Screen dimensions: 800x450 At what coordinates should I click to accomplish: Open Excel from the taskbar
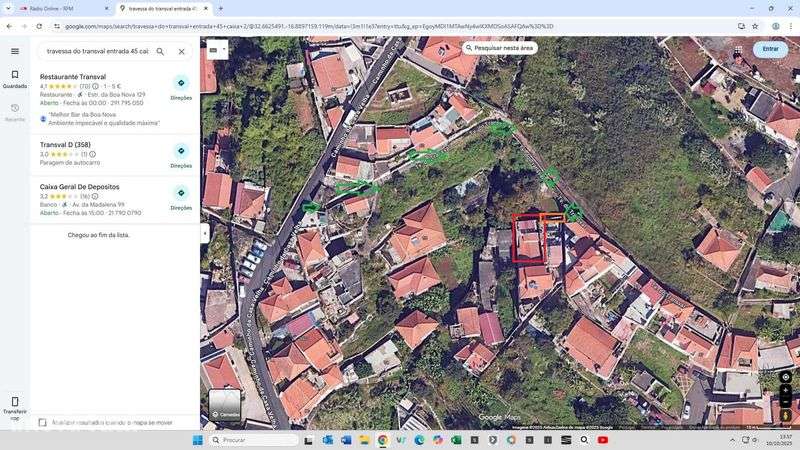[x=456, y=440]
